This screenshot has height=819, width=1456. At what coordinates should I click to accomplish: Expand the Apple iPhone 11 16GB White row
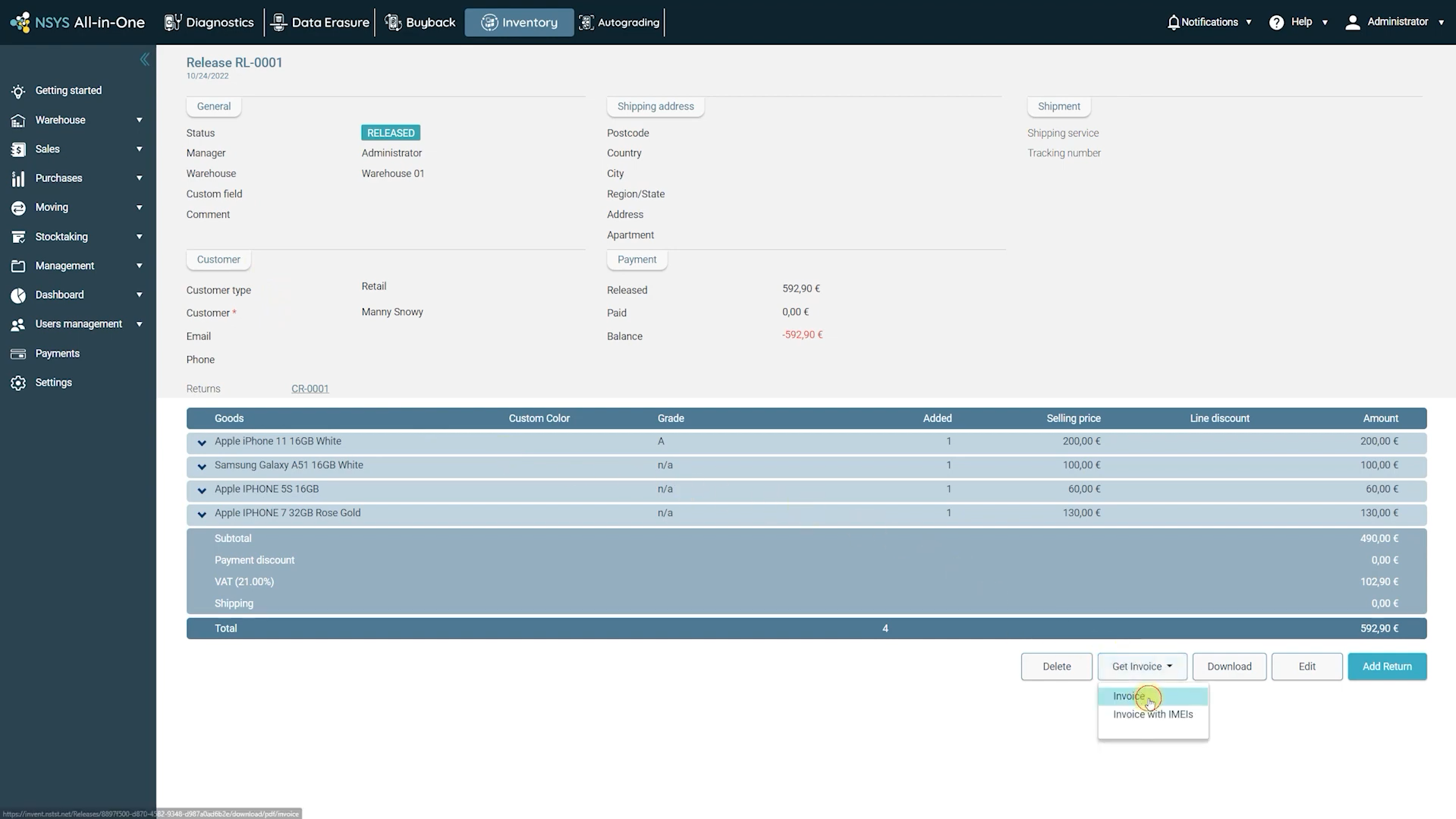pos(202,442)
